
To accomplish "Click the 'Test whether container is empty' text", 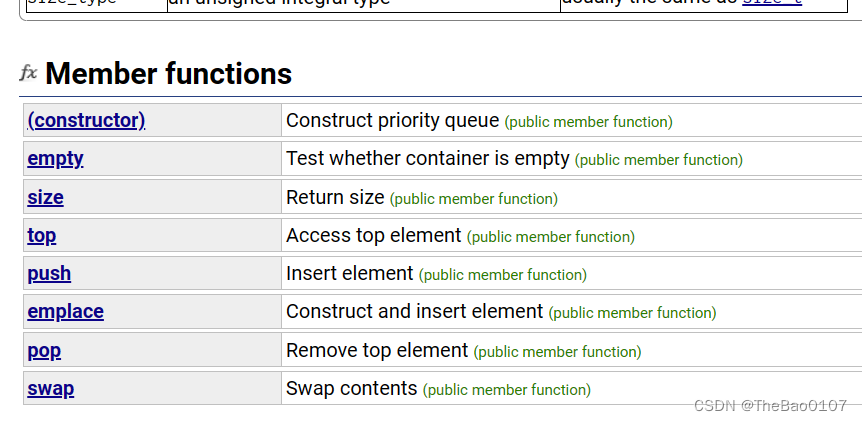I will point(427,159).
